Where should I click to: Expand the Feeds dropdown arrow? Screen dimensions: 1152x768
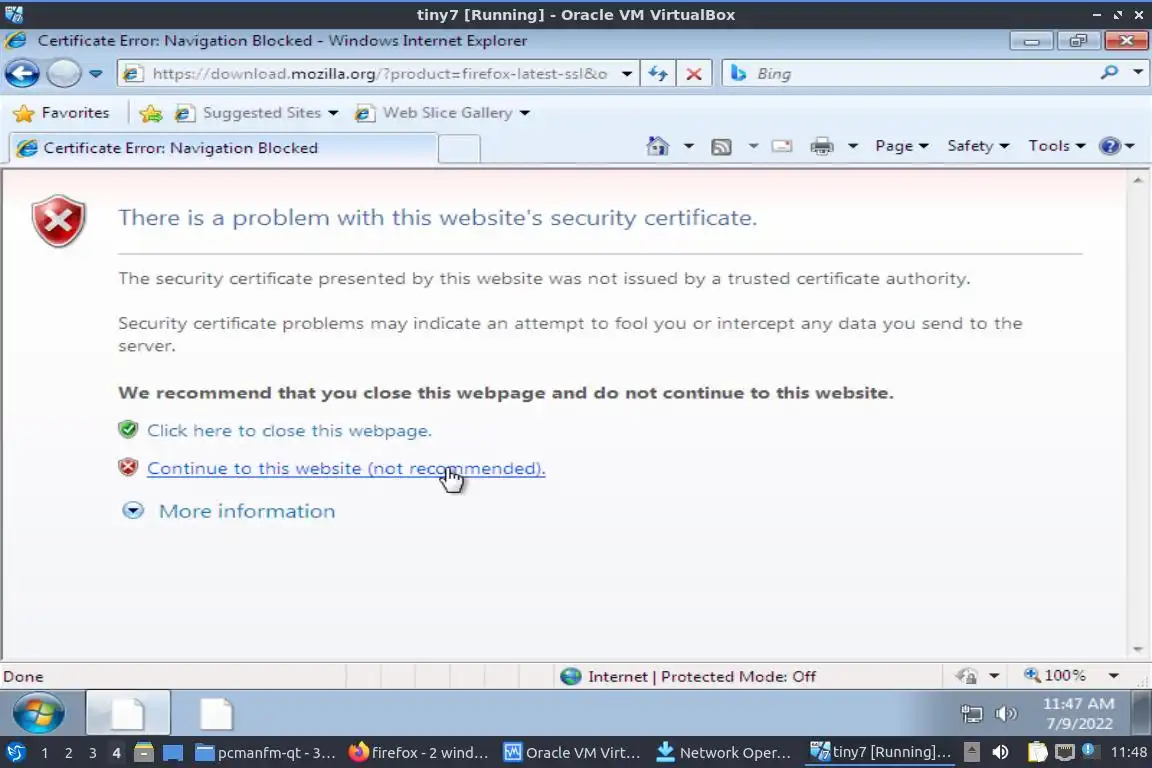pyautogui.click(x=753, y=146)
